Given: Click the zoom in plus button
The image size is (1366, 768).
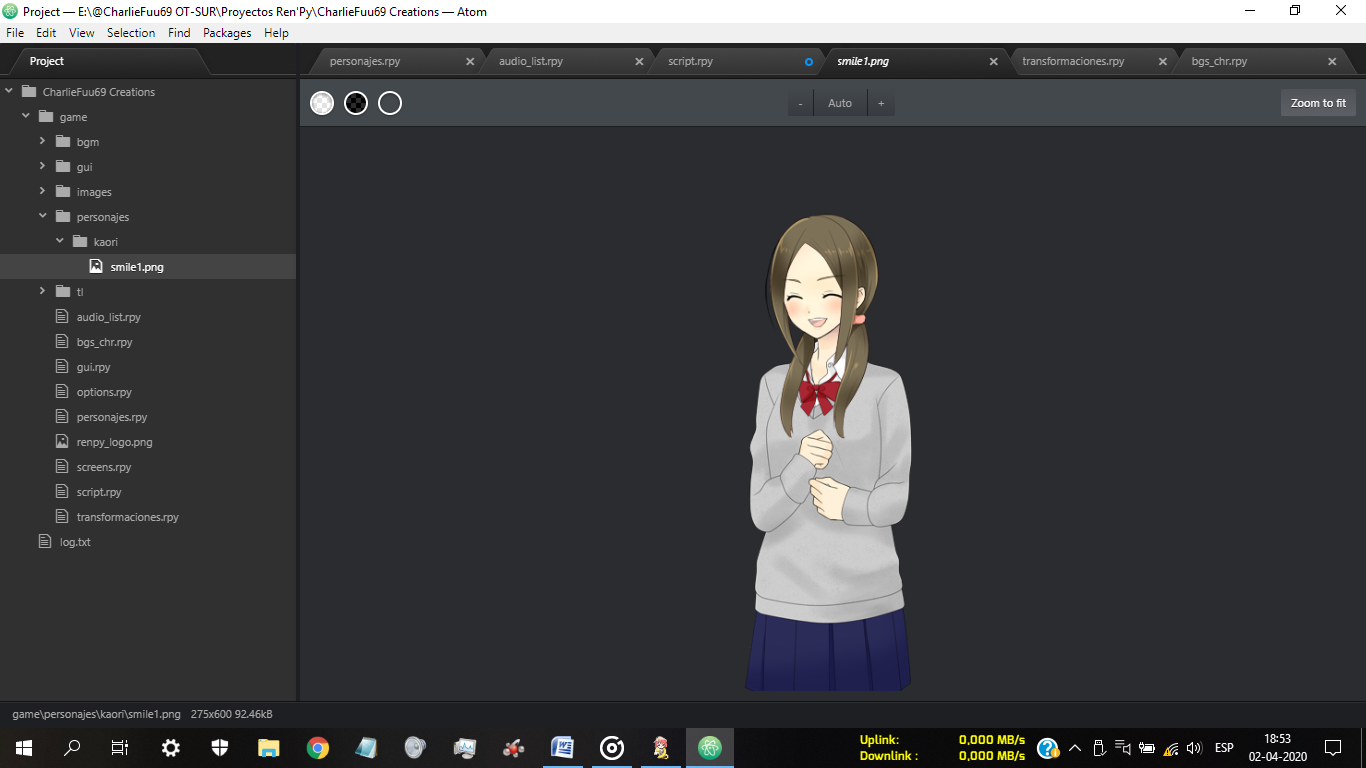Looking at the screenshot, I should point(881,103).
